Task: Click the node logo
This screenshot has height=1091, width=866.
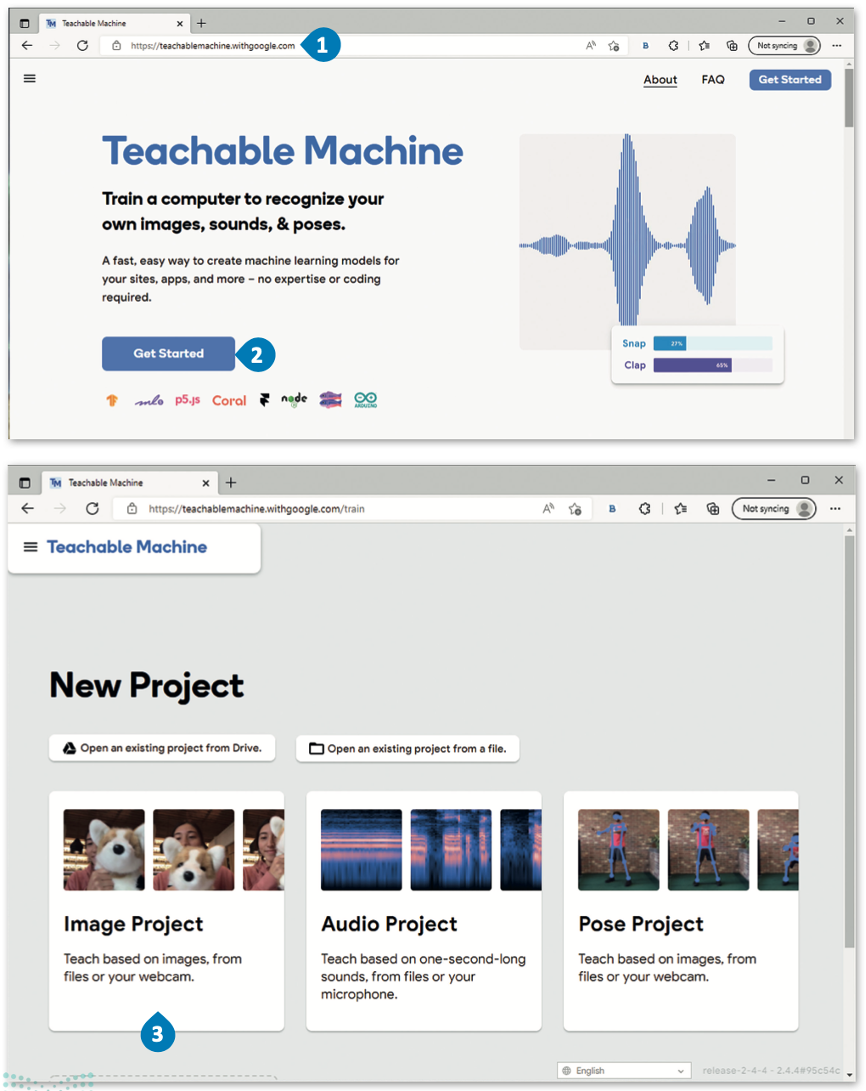Action: pyautogui.click(x=294, y=399)
